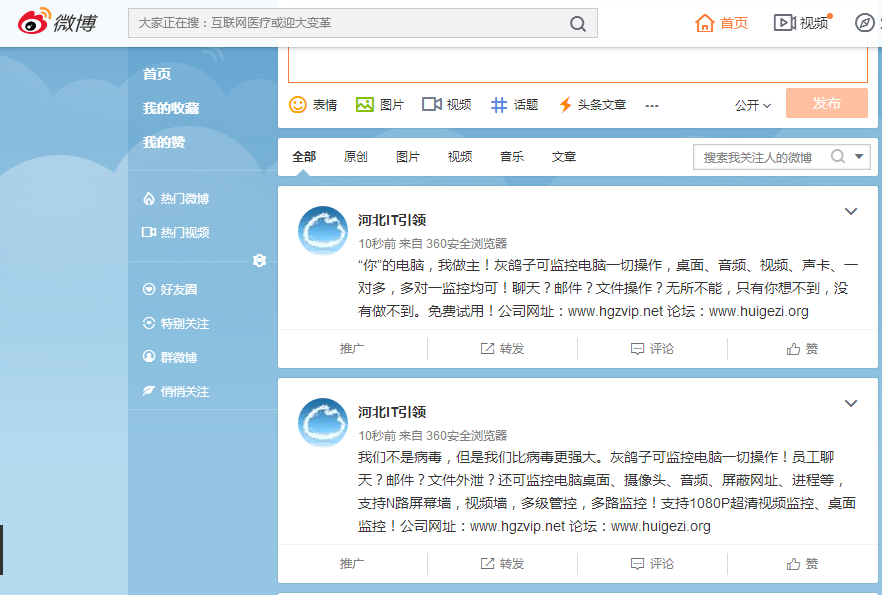Viewport: 882px width, 595px height.
Task: Switch to the 图片 feed tab
Action: click(408, 156)
